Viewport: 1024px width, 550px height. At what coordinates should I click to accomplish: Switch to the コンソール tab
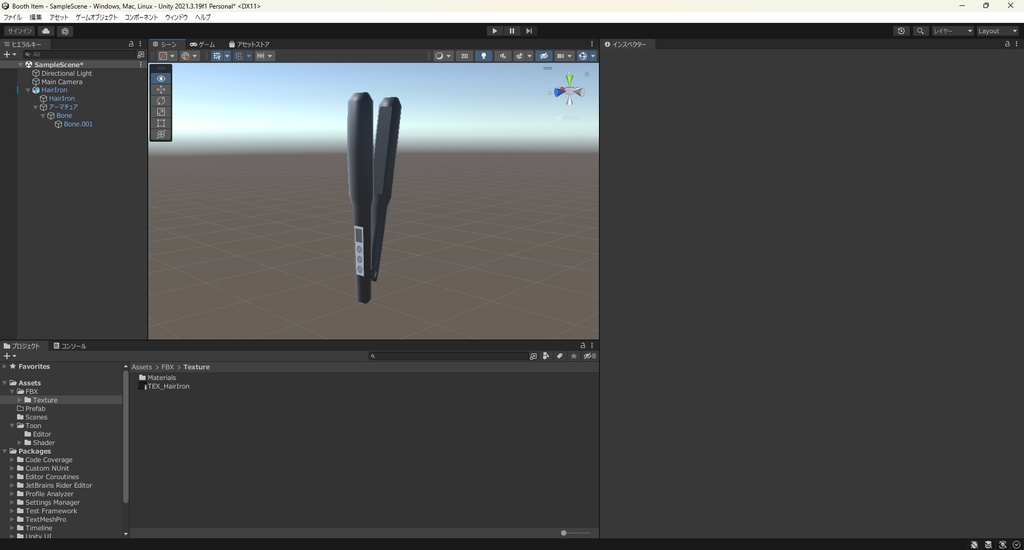[70, 346]
